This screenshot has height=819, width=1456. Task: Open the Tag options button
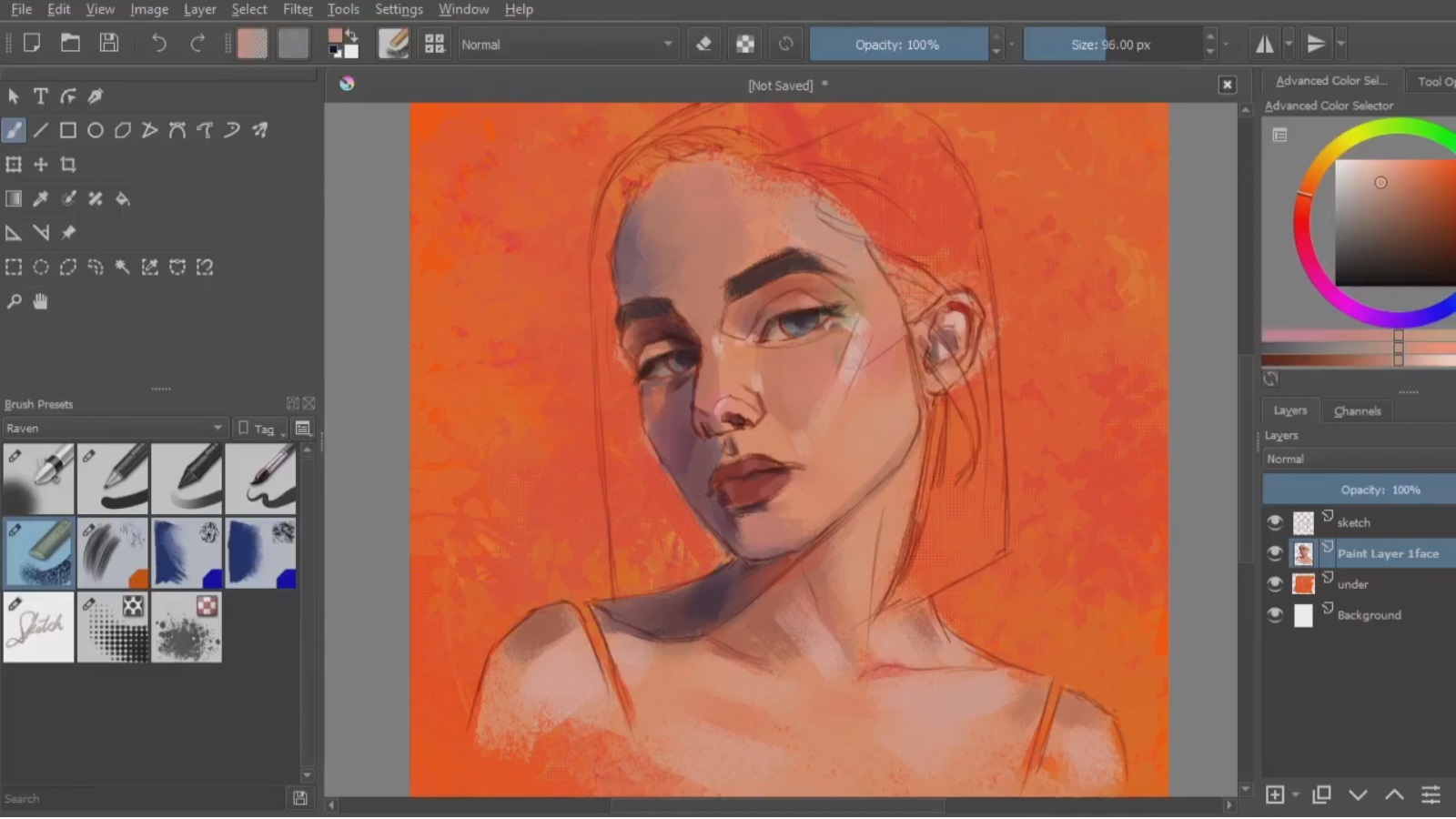tap(261, 429)
